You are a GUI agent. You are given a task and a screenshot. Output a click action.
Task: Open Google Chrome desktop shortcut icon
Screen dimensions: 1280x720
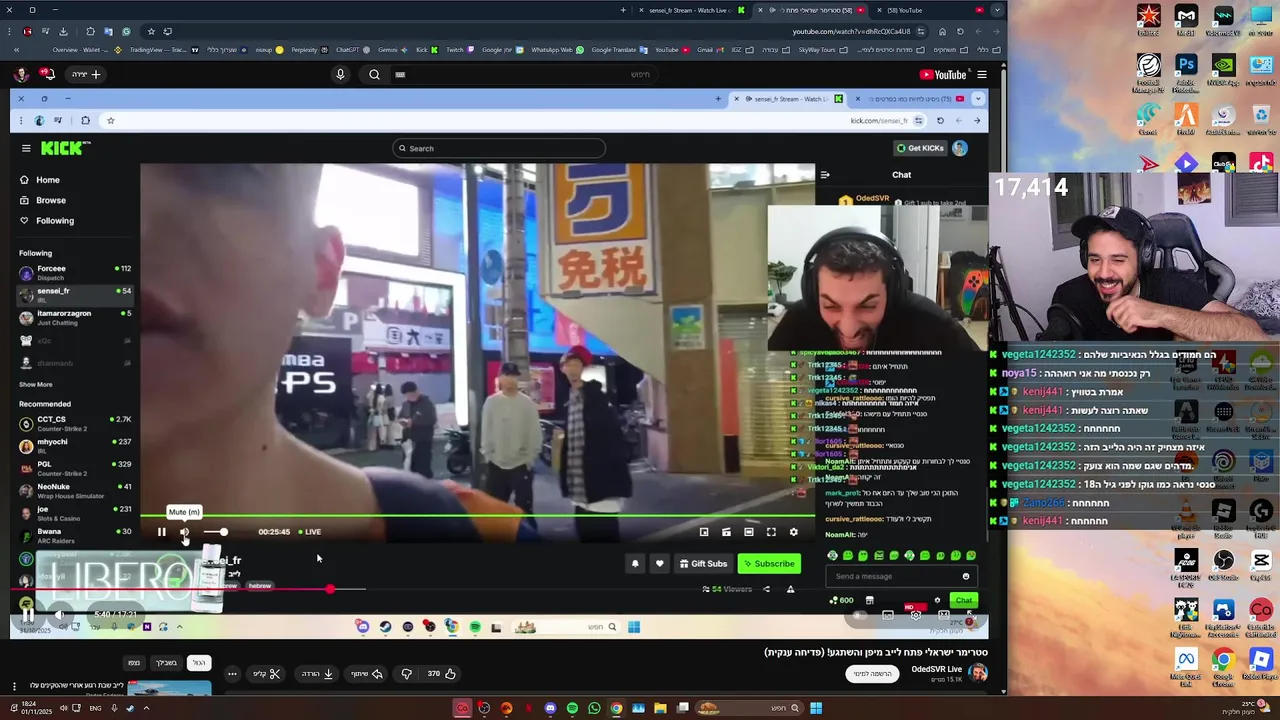[x=1223, y=665]
